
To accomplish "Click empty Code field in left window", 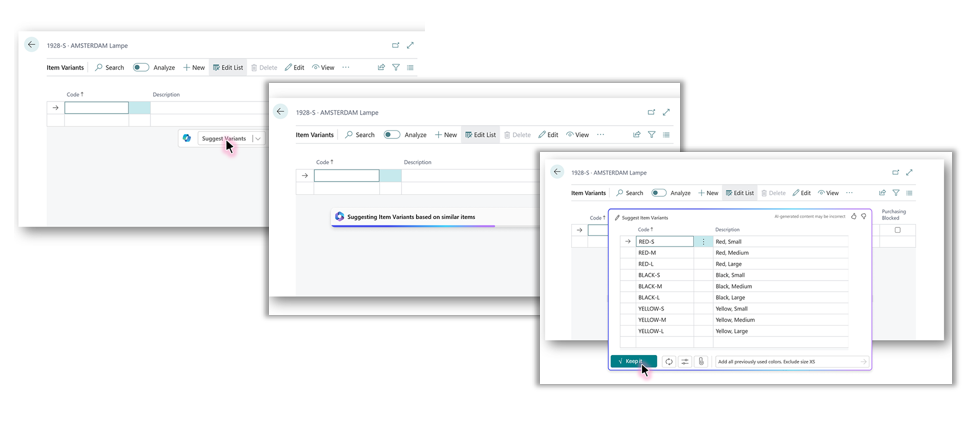I will (x=97, y=108).
